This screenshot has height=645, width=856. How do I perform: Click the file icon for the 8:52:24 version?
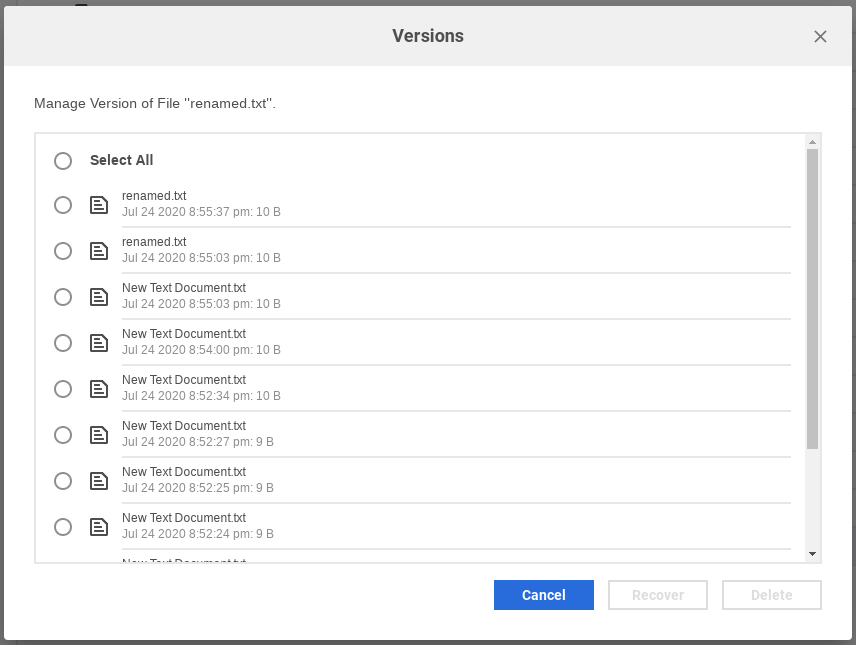pos(99,526)
